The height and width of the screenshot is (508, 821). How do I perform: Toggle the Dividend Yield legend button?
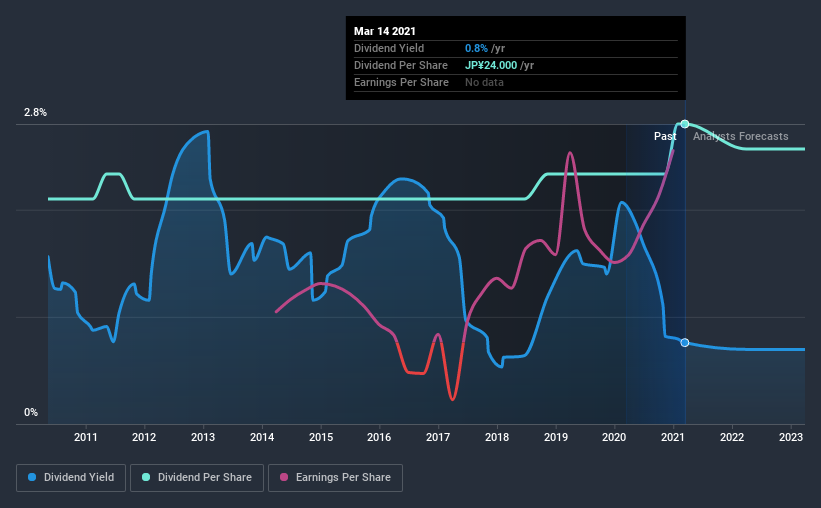click(71, 478)
